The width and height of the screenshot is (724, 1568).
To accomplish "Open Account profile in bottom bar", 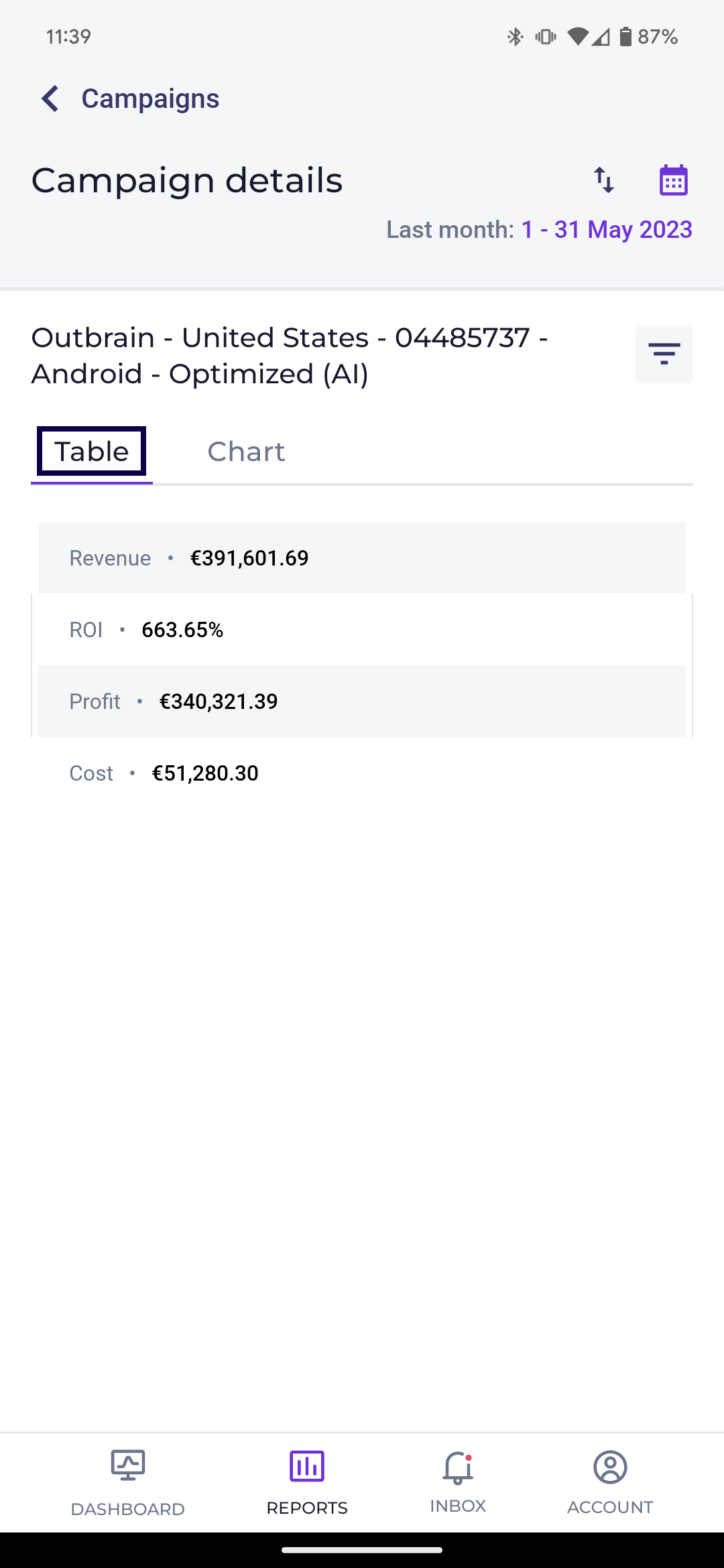I will [x=610, y=1482].
